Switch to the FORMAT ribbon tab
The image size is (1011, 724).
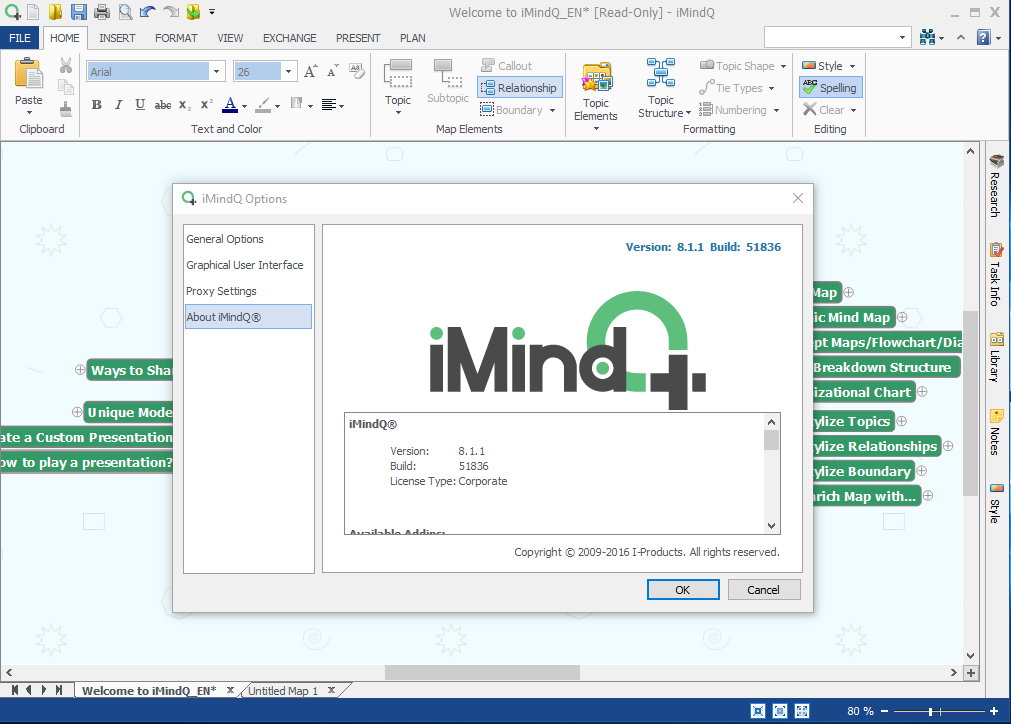coord(176,38)
